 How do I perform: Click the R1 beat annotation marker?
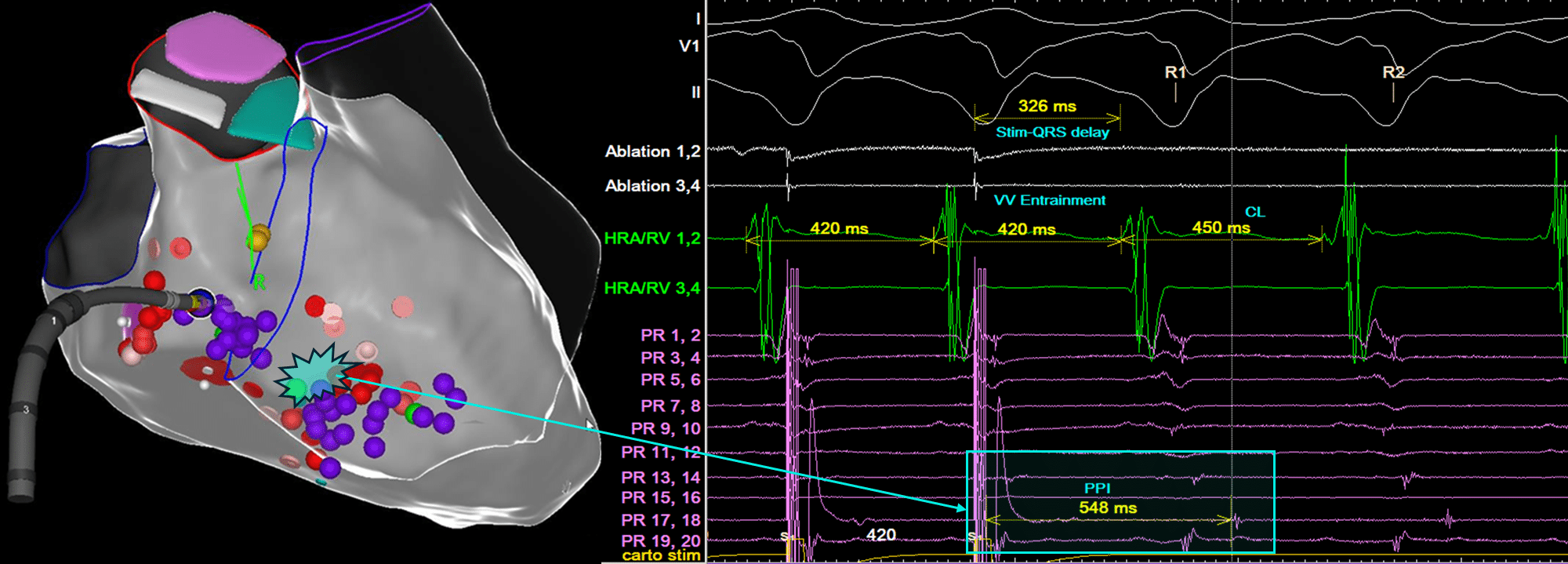1175,72
